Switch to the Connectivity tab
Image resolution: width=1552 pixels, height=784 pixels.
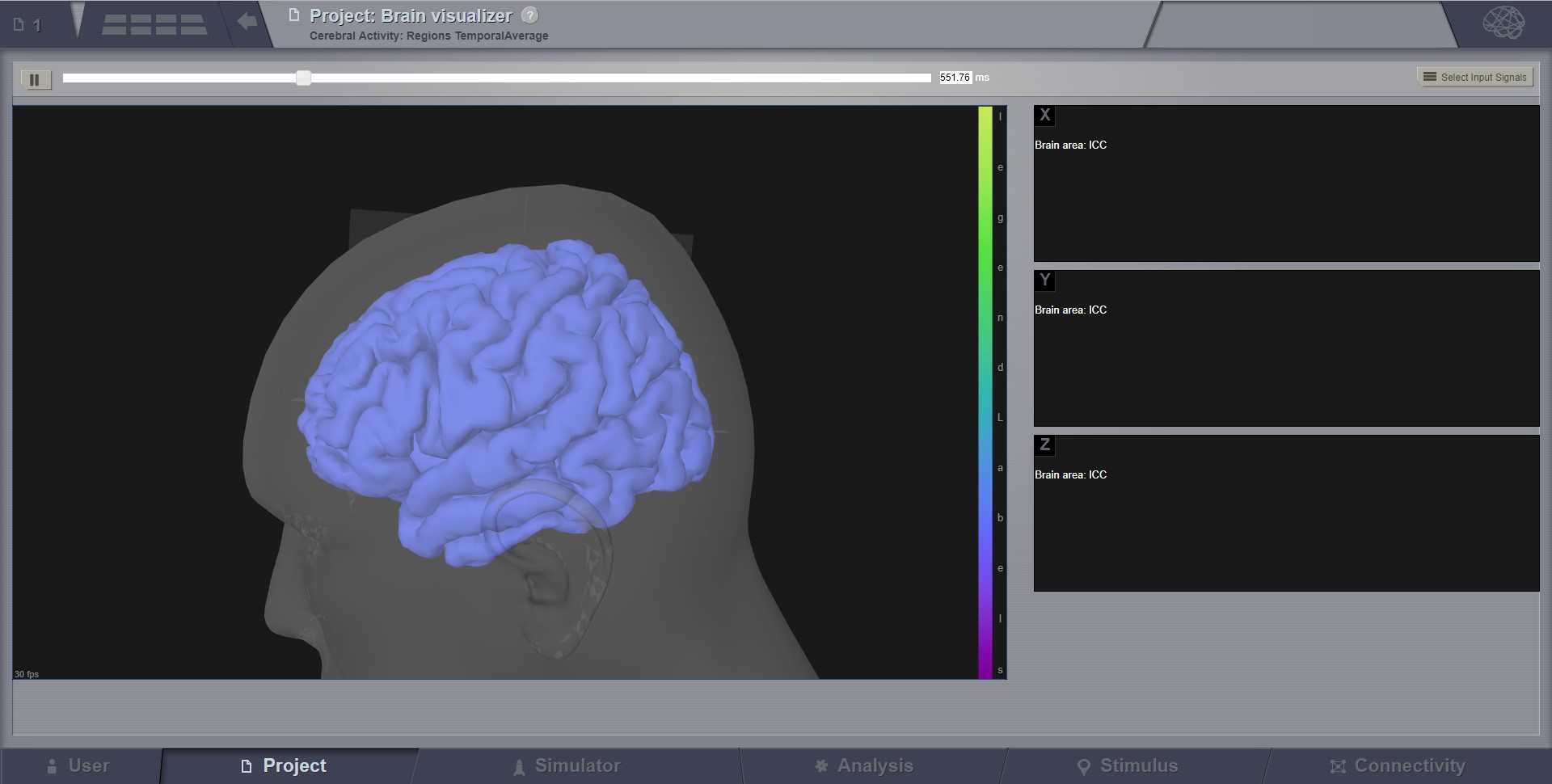coord(1398,765)
